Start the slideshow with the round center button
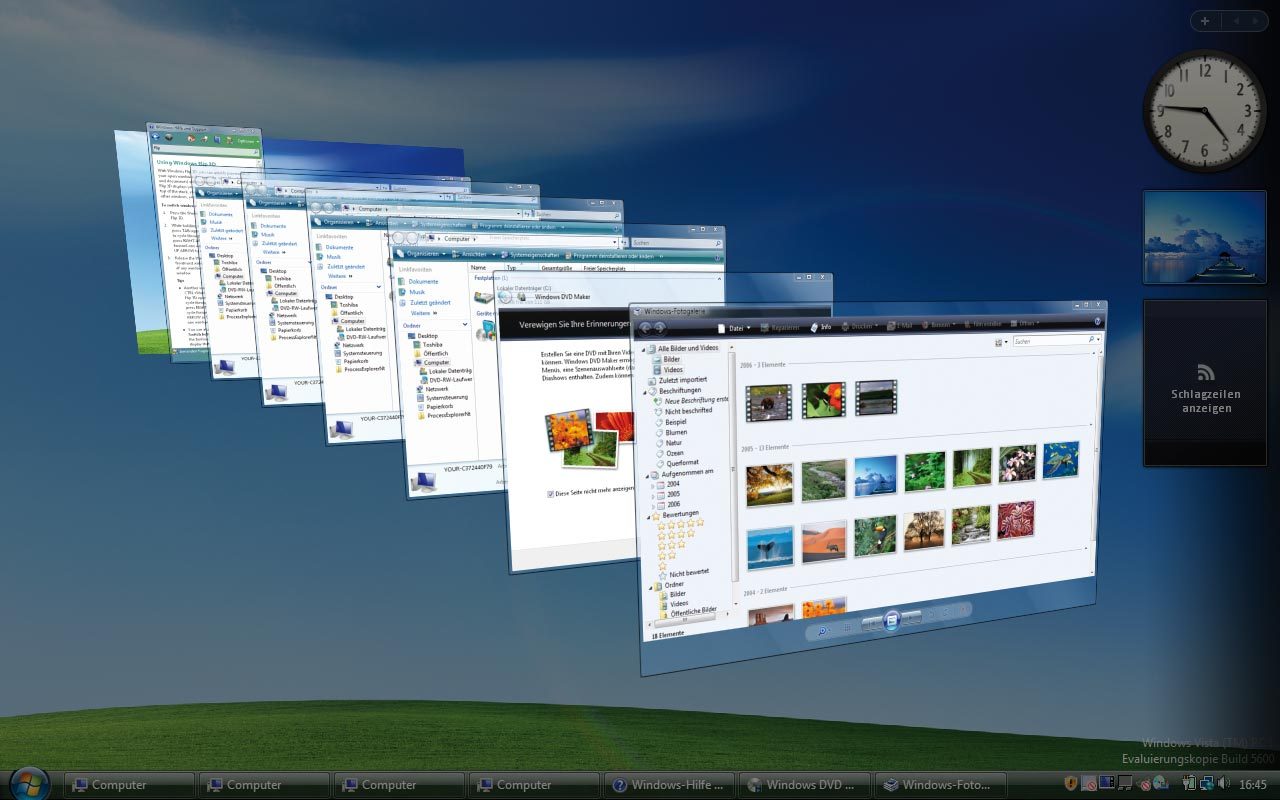 (x=892, y=619)
